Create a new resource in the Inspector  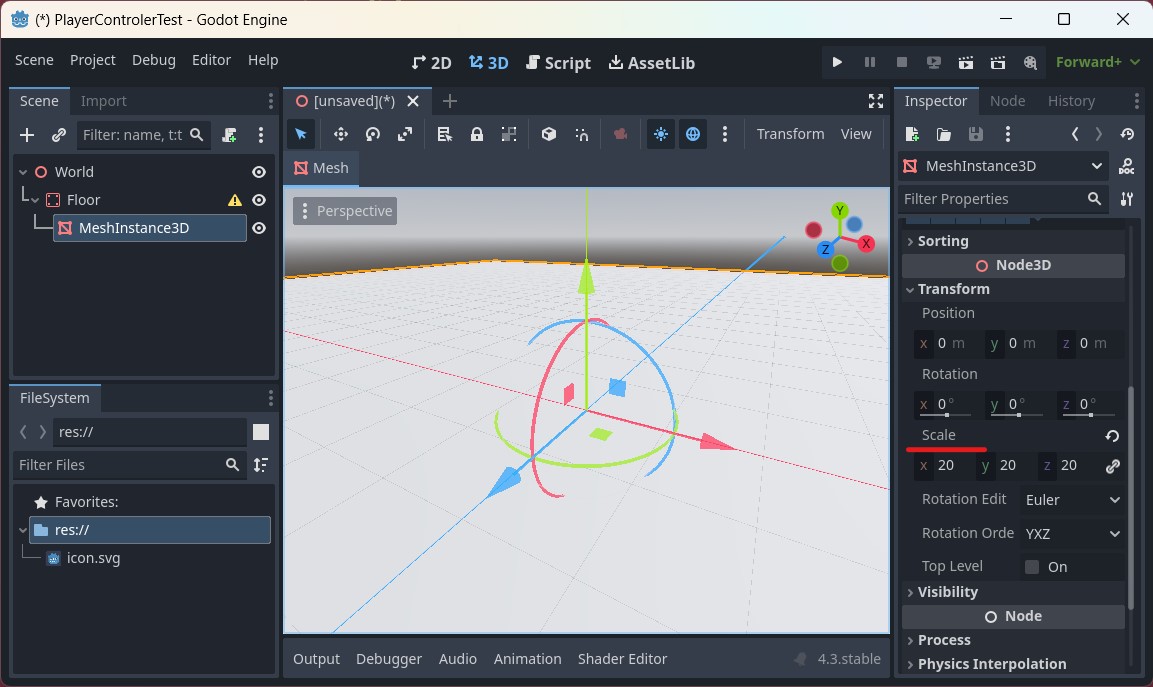point(911,133)
